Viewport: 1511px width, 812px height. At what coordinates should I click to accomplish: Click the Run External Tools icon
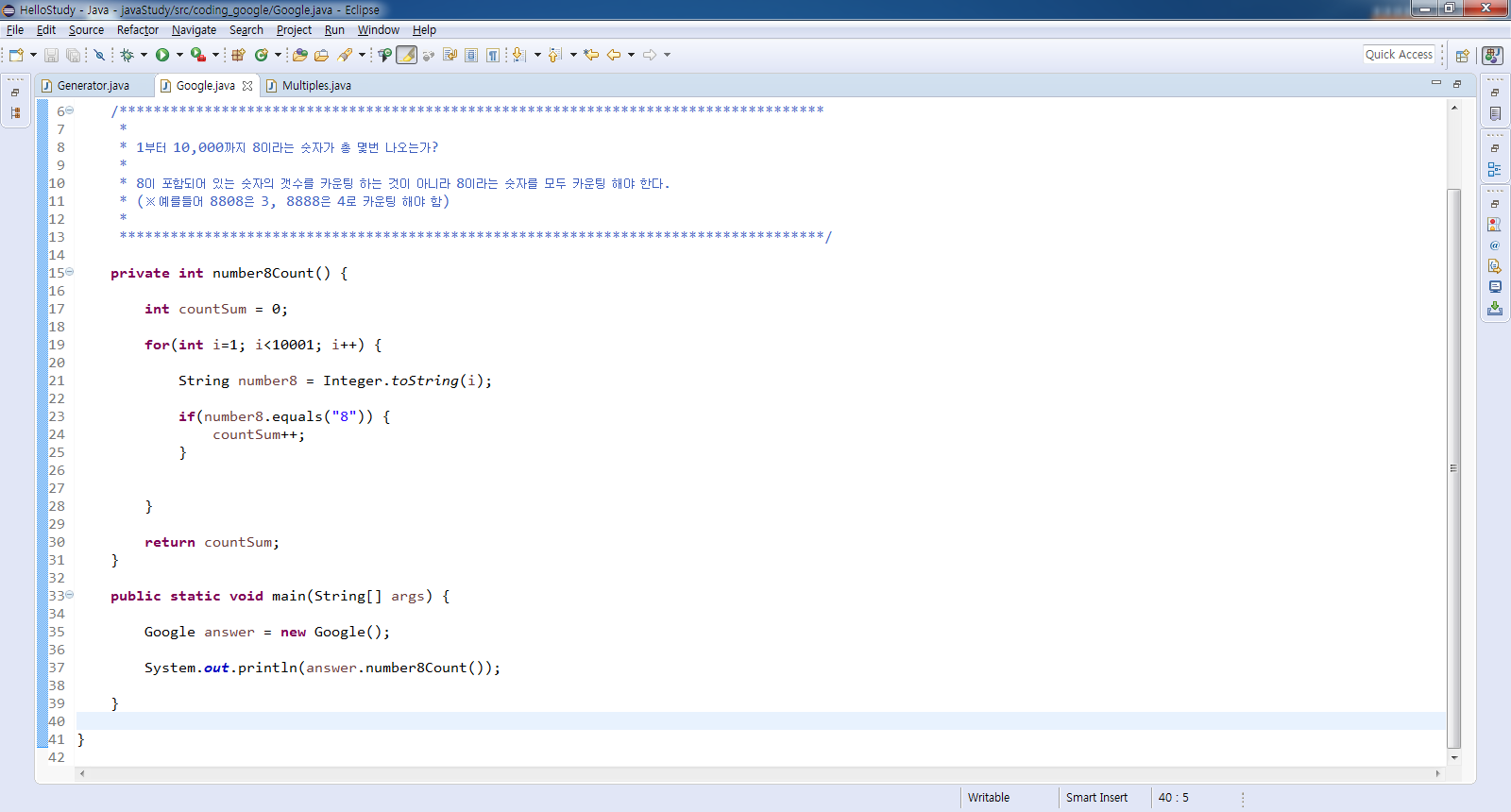(197, 55)
